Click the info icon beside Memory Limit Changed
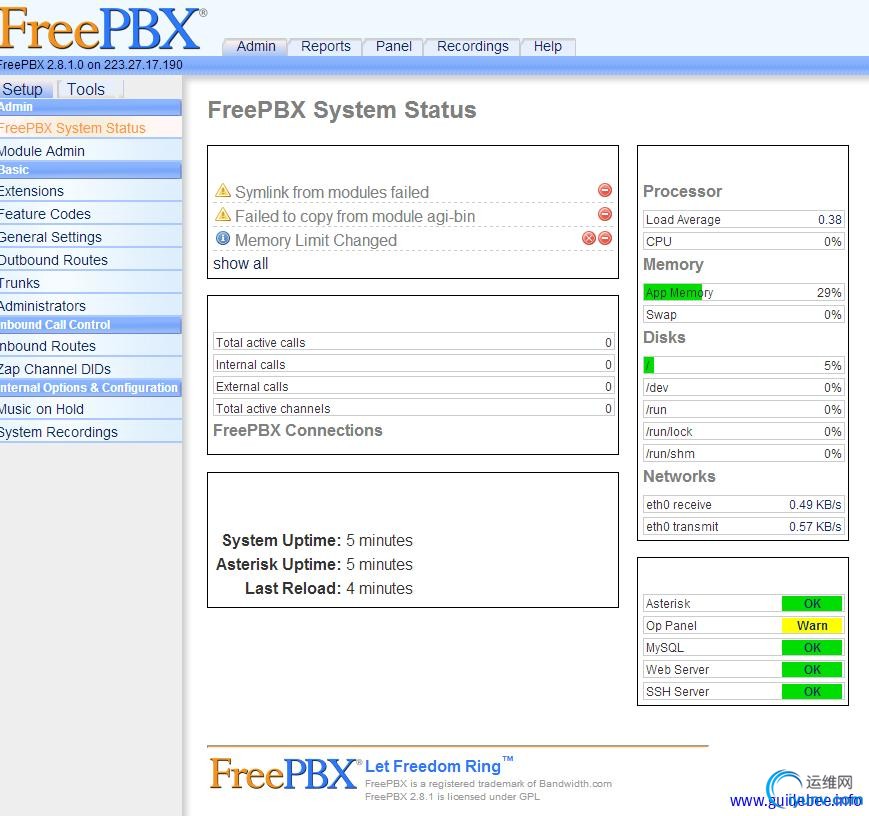 [x=223, y=238]
